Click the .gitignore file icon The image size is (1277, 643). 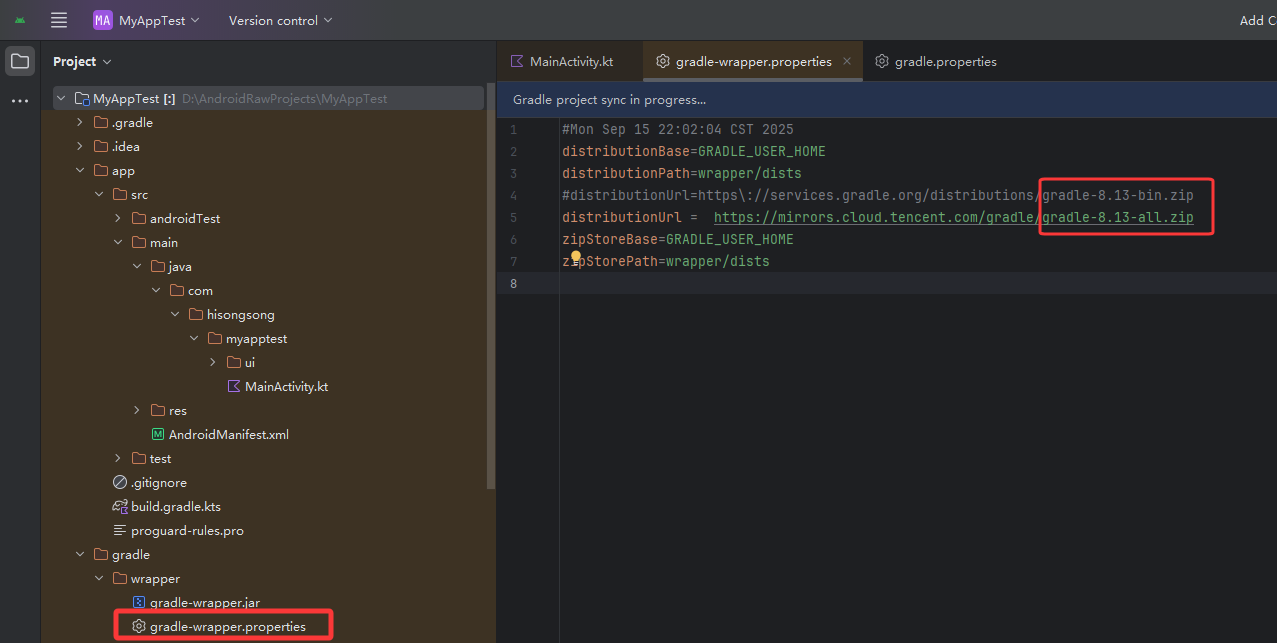pyautogui.click(x=120, y=483)
